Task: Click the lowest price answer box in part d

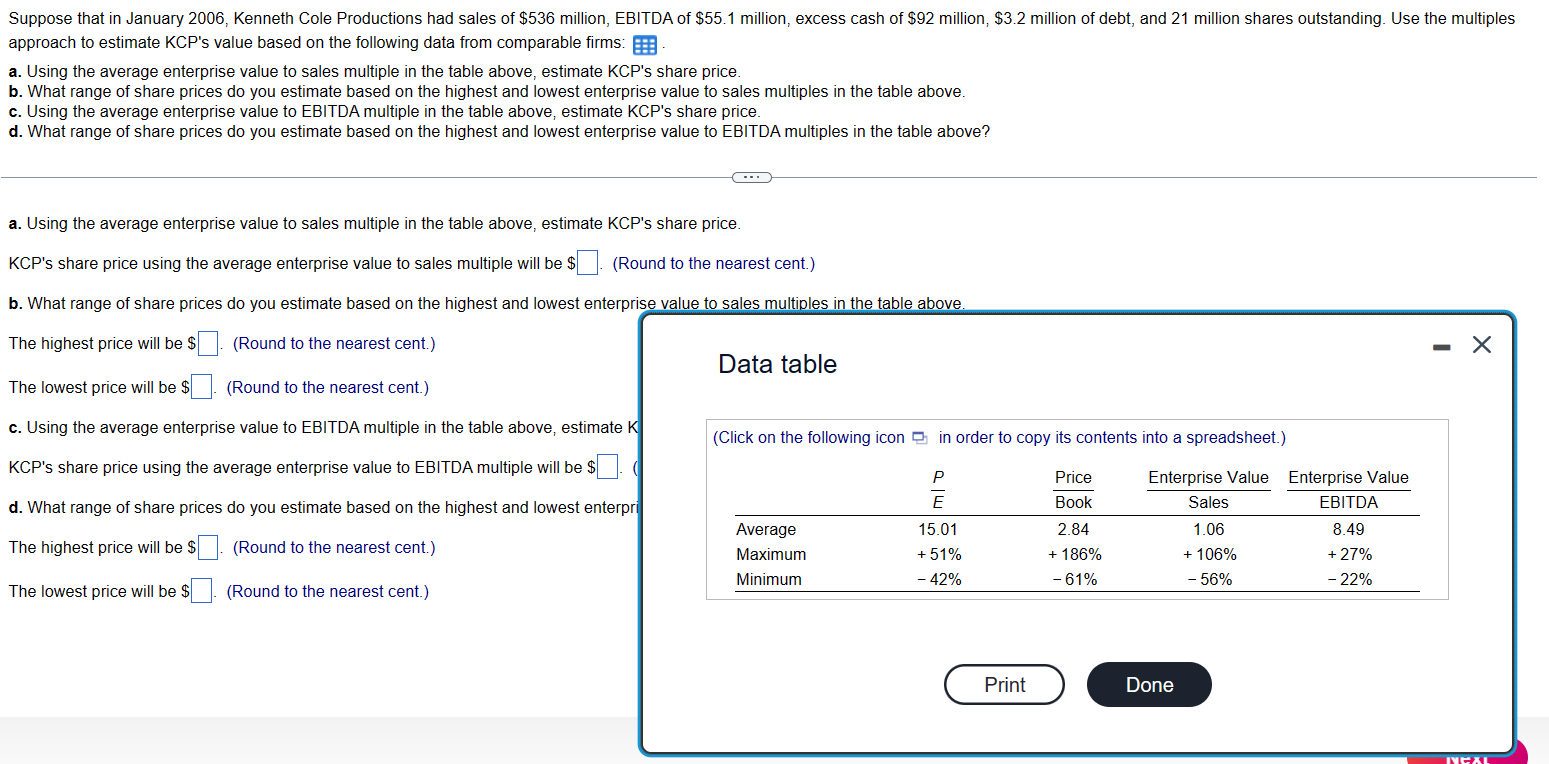Action: tap(200, 590)
